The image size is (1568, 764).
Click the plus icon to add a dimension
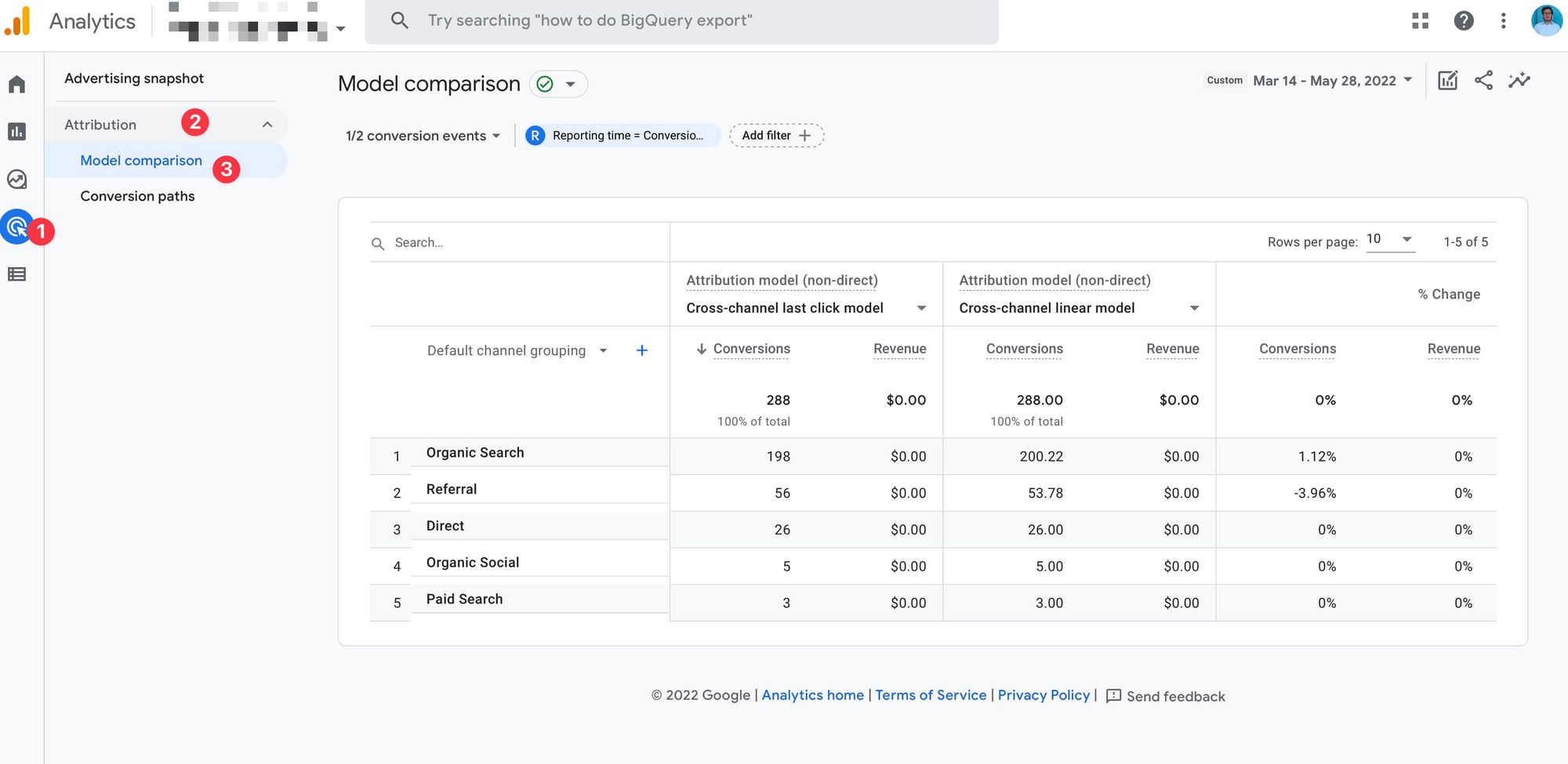coord(641,350)
